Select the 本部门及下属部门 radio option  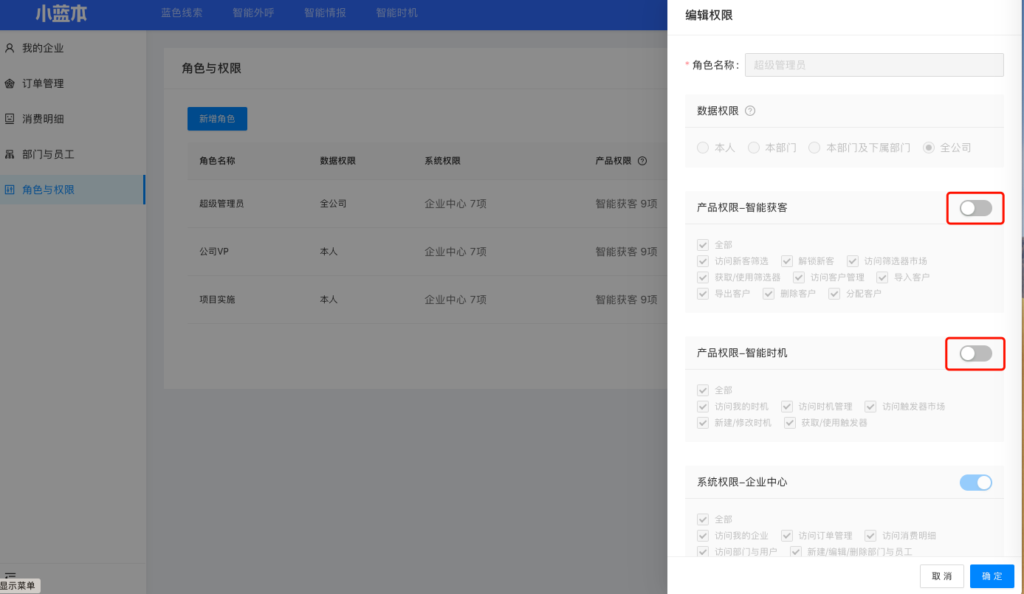(815, 147)
